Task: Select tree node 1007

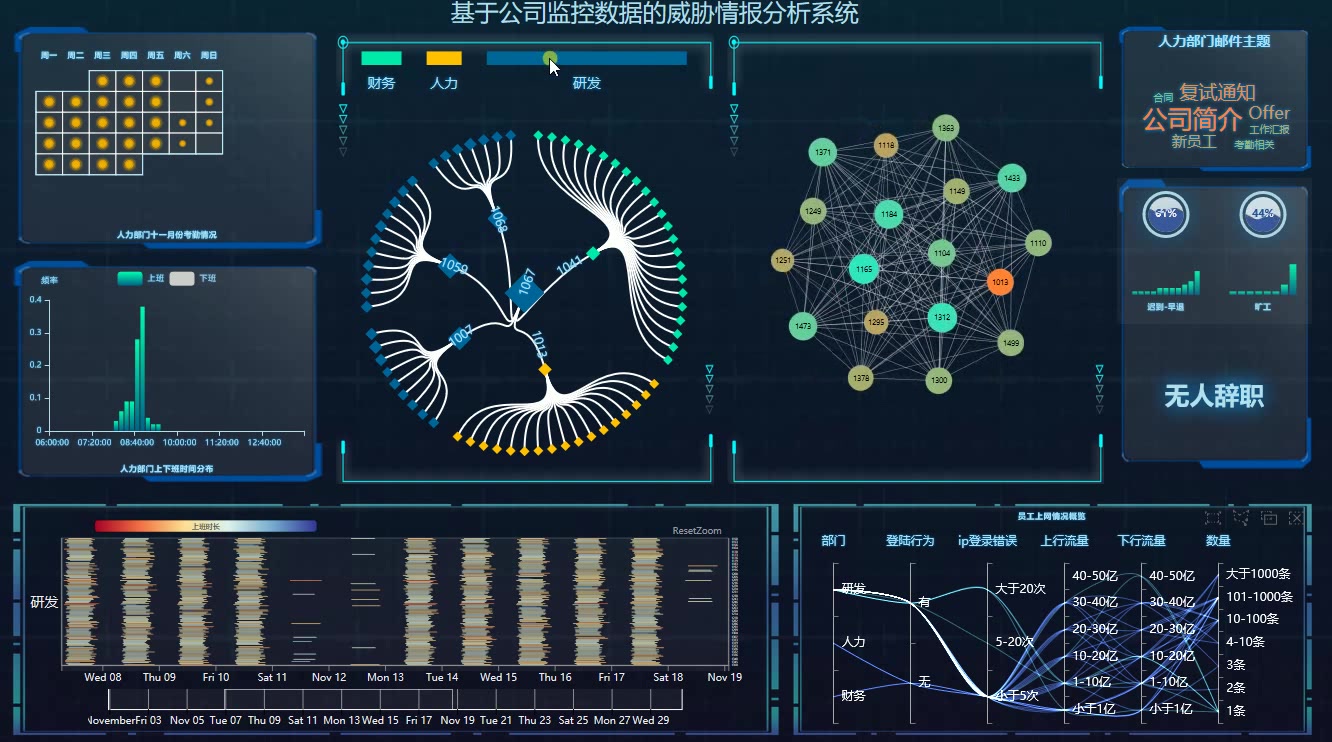Action: point(459,337)
